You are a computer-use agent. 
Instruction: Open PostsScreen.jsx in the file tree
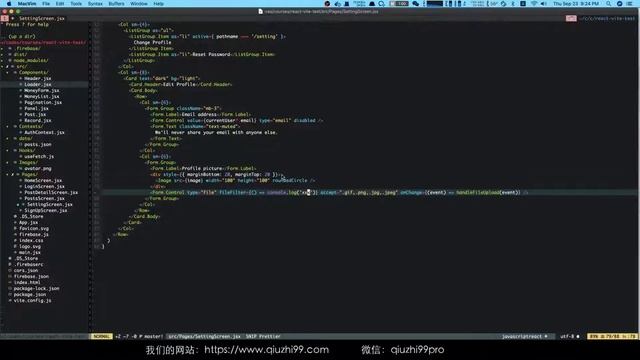(44, 198)
